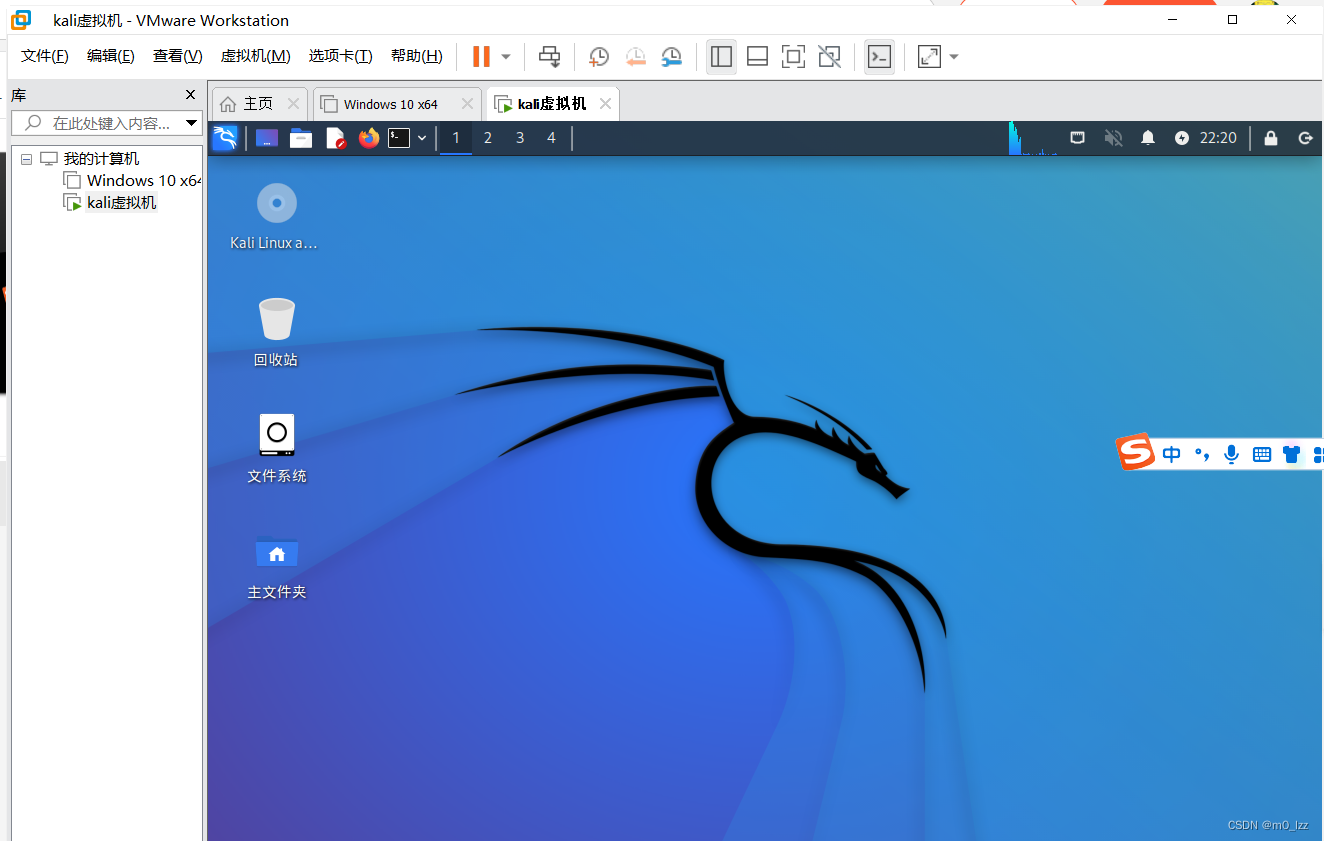Toggle Sogou punctuation mode button
Image resolution: width=1324 pixels, height=841 pixels.
(1203, 455)
